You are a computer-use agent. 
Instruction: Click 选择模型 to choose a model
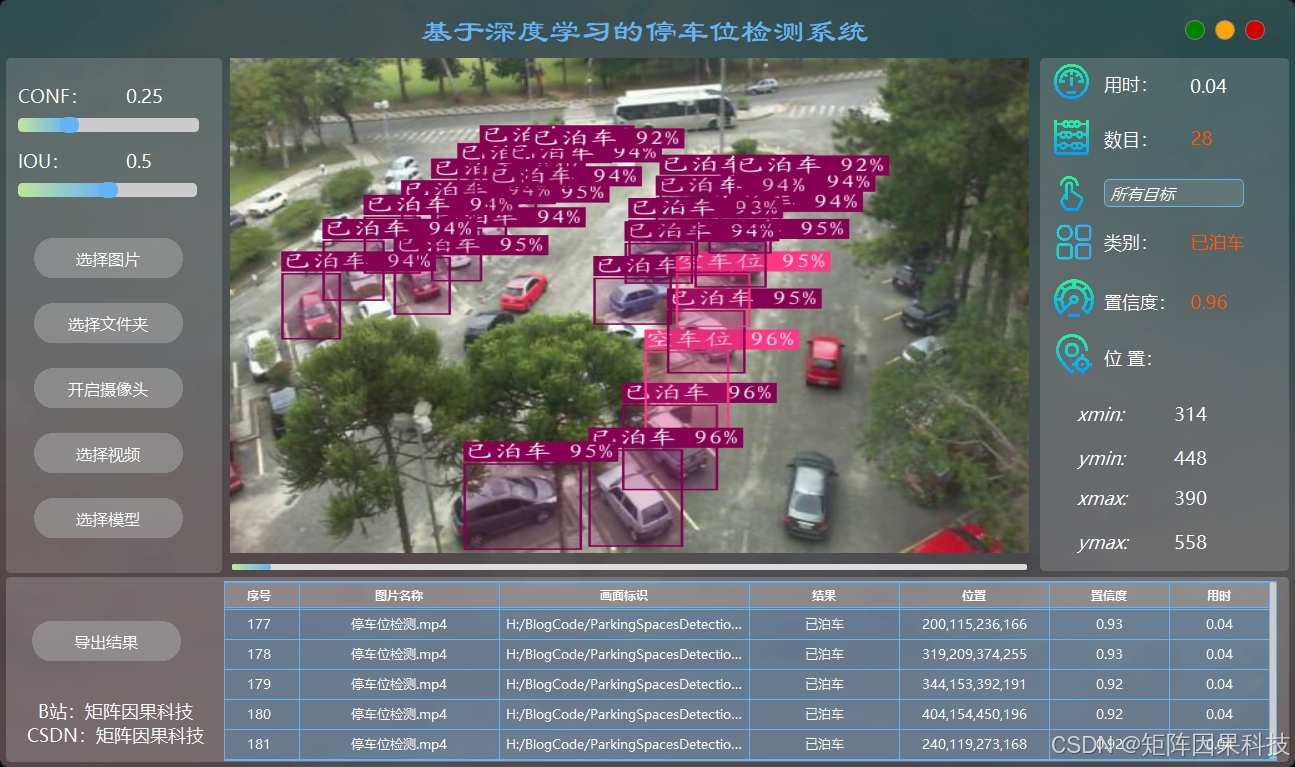pos(108,518)
